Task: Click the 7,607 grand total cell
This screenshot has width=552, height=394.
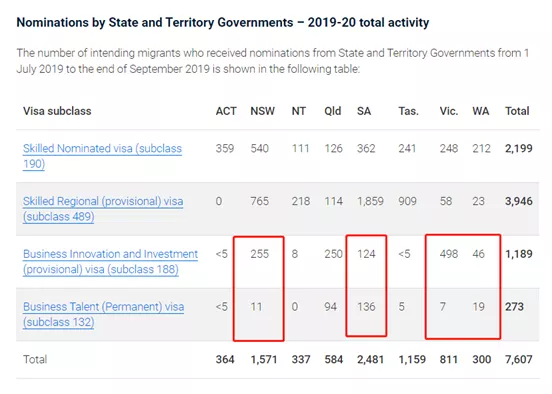Action: (519, 360)
